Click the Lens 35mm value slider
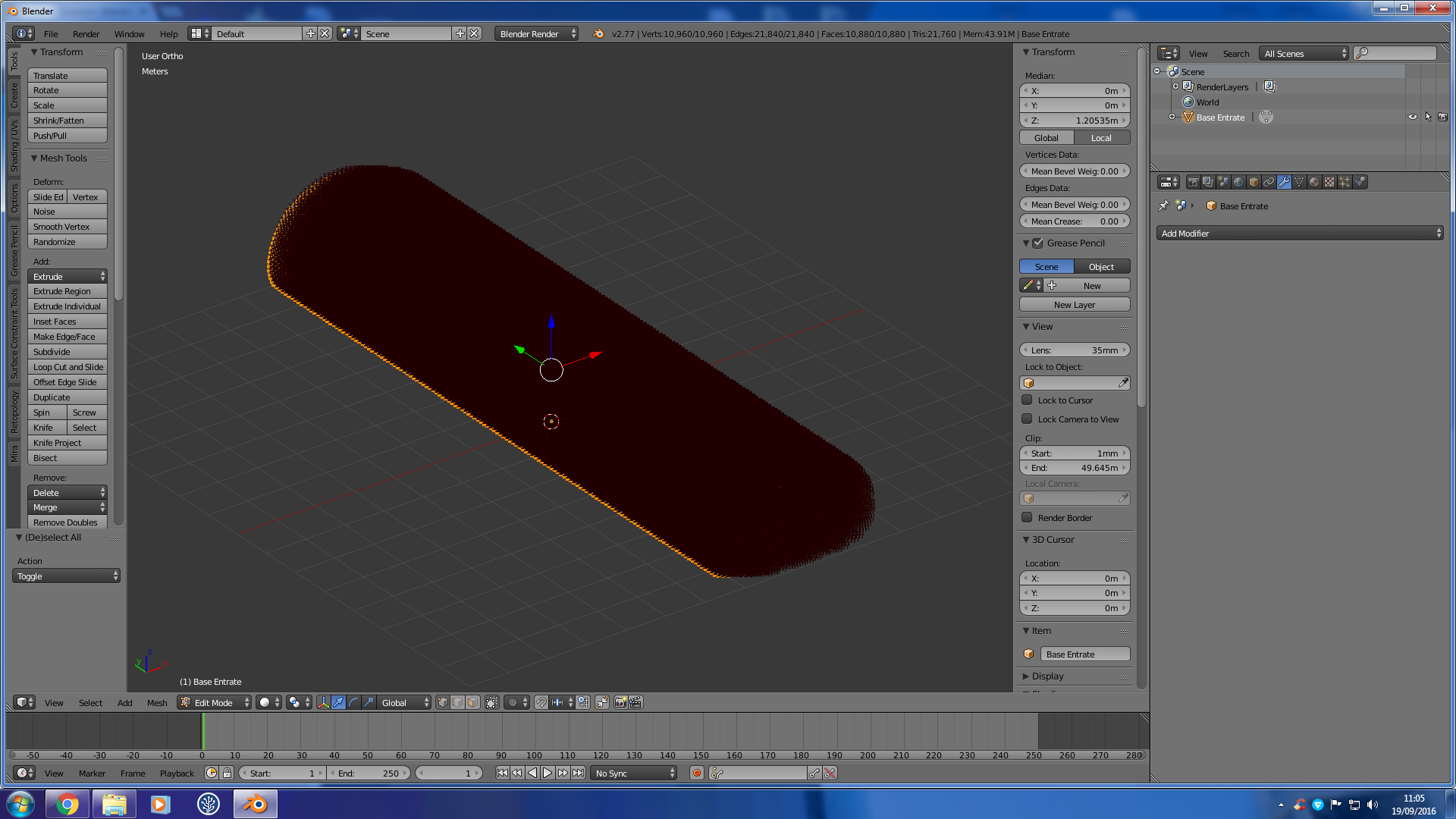This screenshot has width=1456, height=819. pos(1075,350)
